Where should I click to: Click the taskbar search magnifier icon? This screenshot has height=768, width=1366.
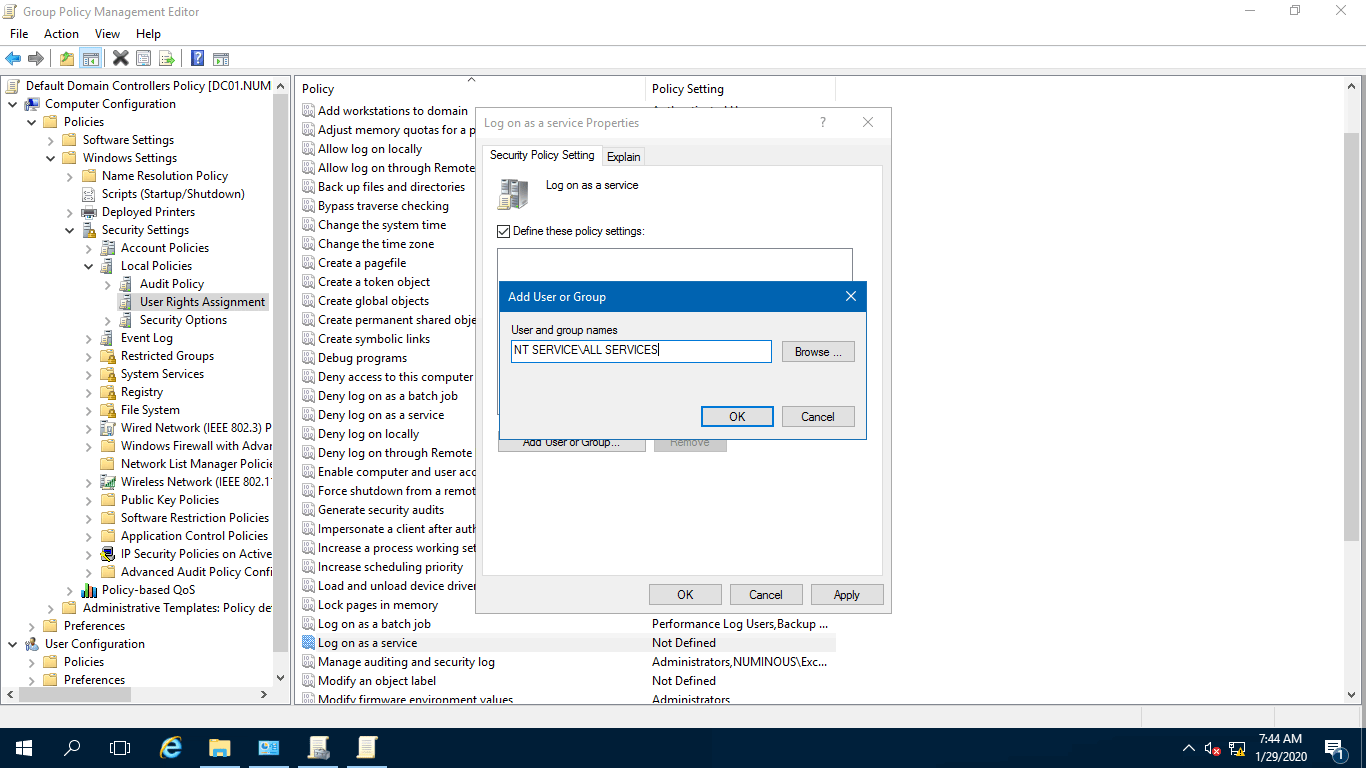pos(72,748)
